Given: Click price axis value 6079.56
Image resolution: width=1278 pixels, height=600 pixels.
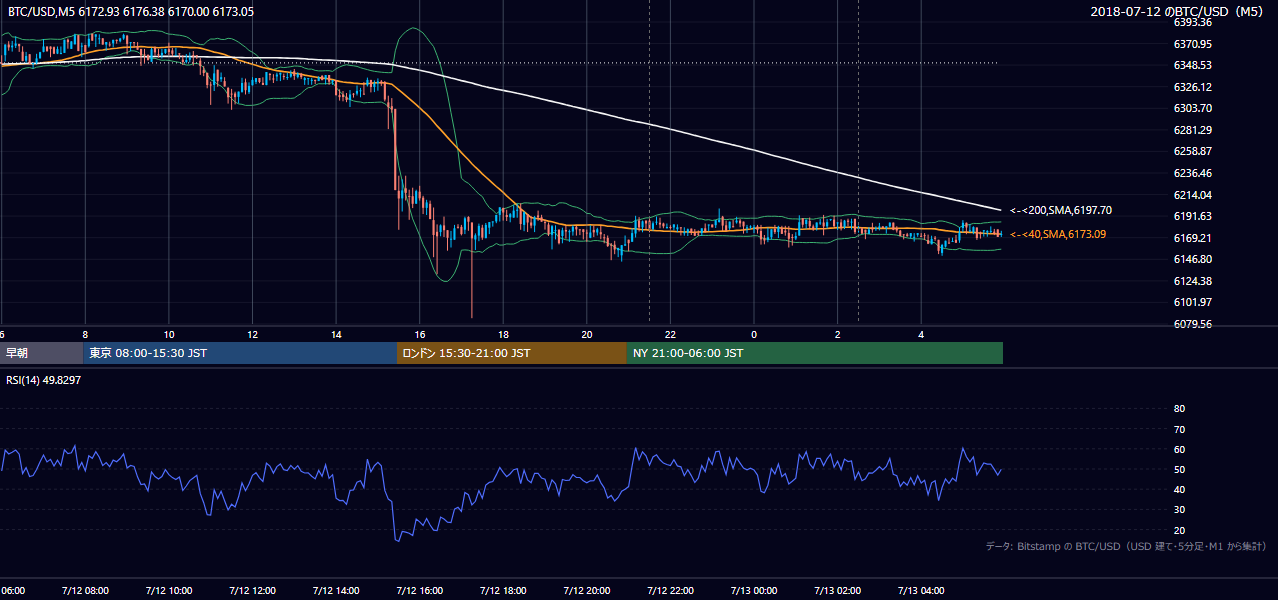Looking at the screenshot, I should (1192, 324).
